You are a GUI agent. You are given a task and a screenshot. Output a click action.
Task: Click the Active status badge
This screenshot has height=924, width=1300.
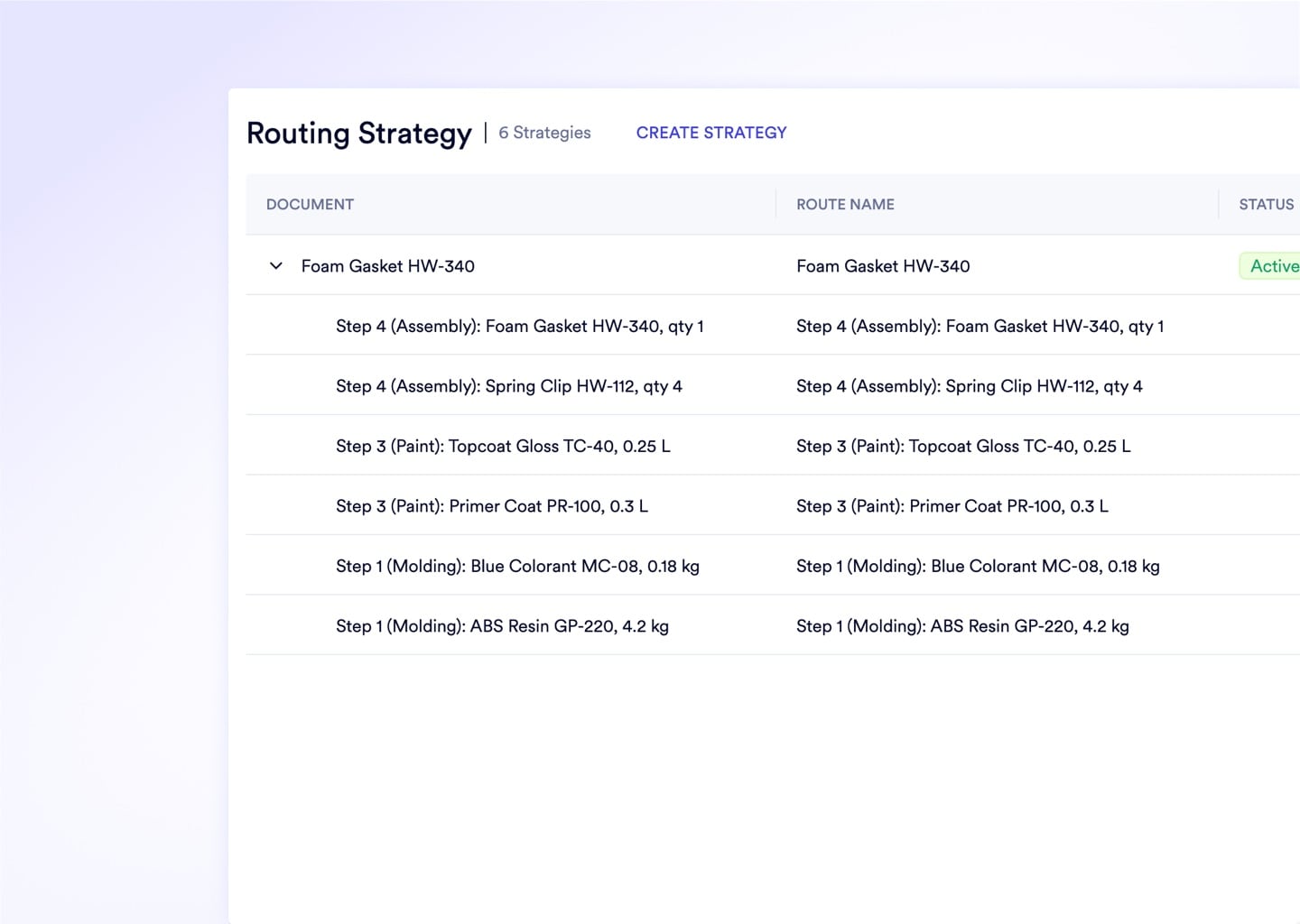1271,265
